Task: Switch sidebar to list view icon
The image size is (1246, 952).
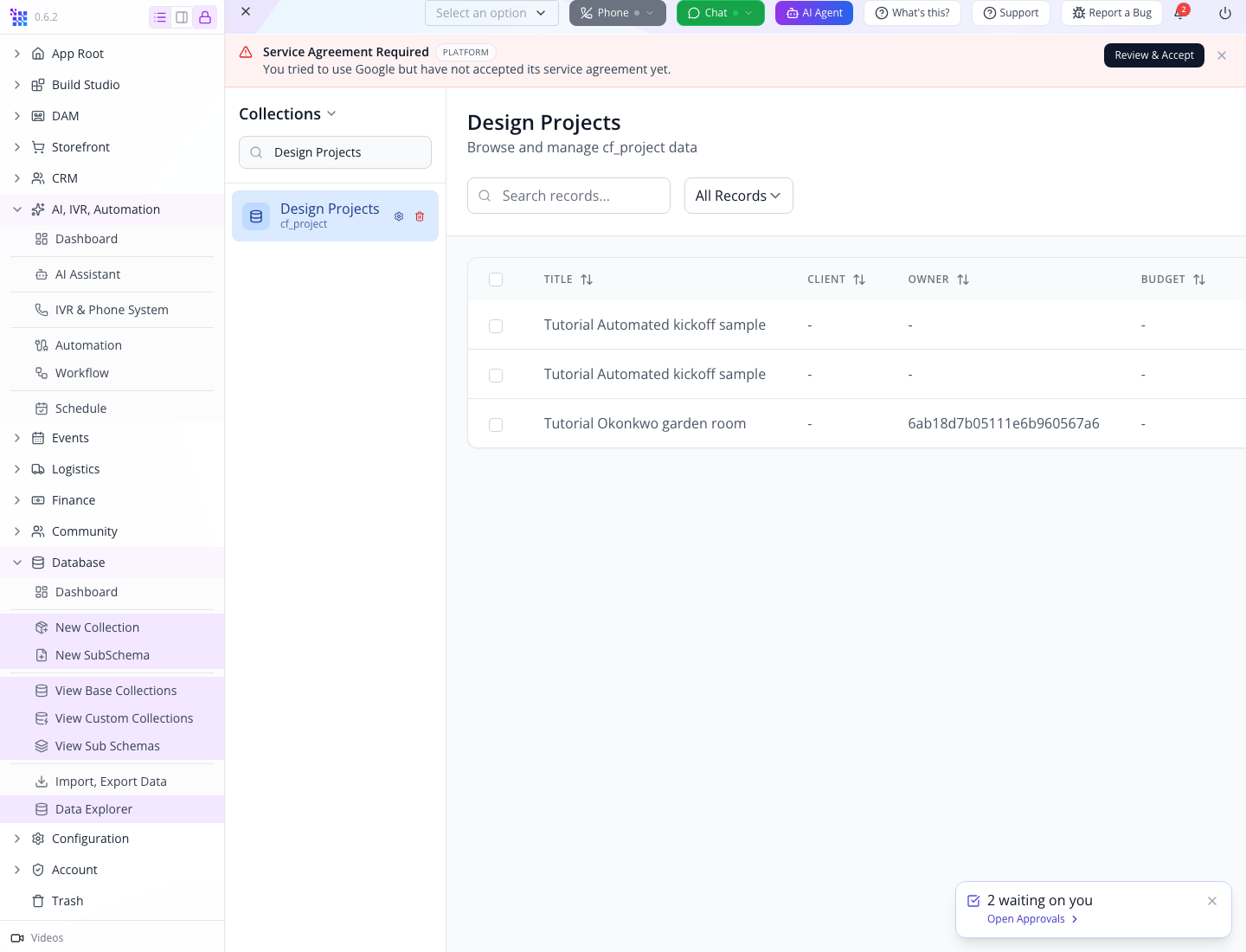Action: click(160, 17)
